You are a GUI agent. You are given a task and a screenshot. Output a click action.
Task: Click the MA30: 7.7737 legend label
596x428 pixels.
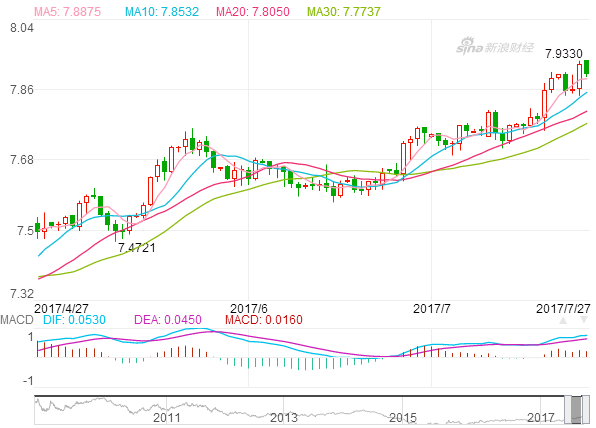[x=344, y=11]
